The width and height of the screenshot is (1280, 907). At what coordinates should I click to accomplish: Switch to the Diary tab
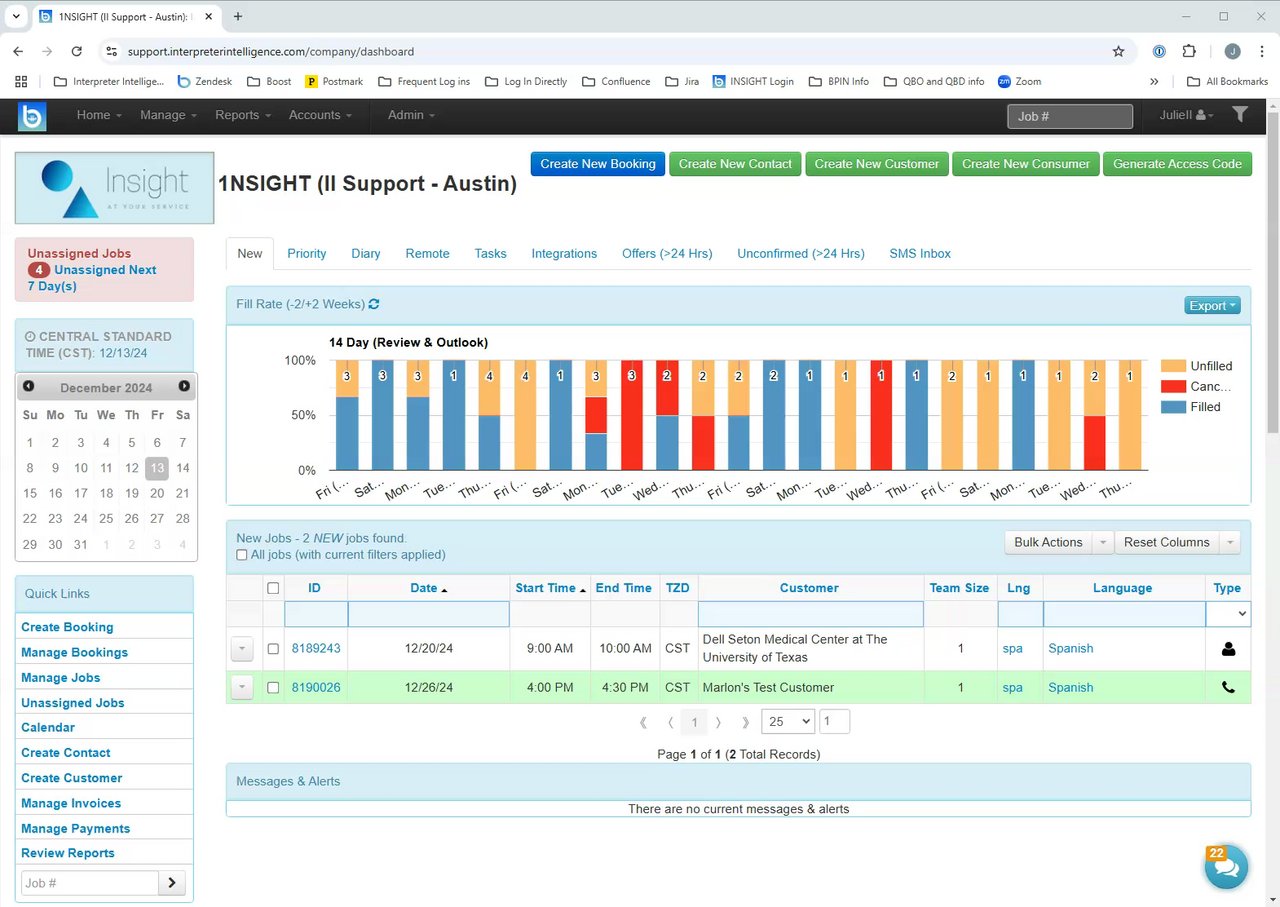pos(366,254)
